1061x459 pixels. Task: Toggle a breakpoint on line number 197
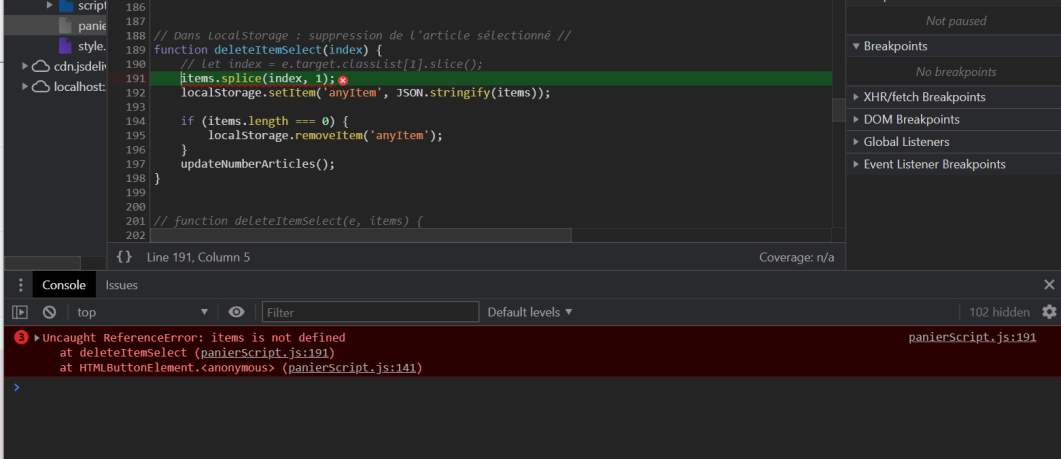click(135, 164)
